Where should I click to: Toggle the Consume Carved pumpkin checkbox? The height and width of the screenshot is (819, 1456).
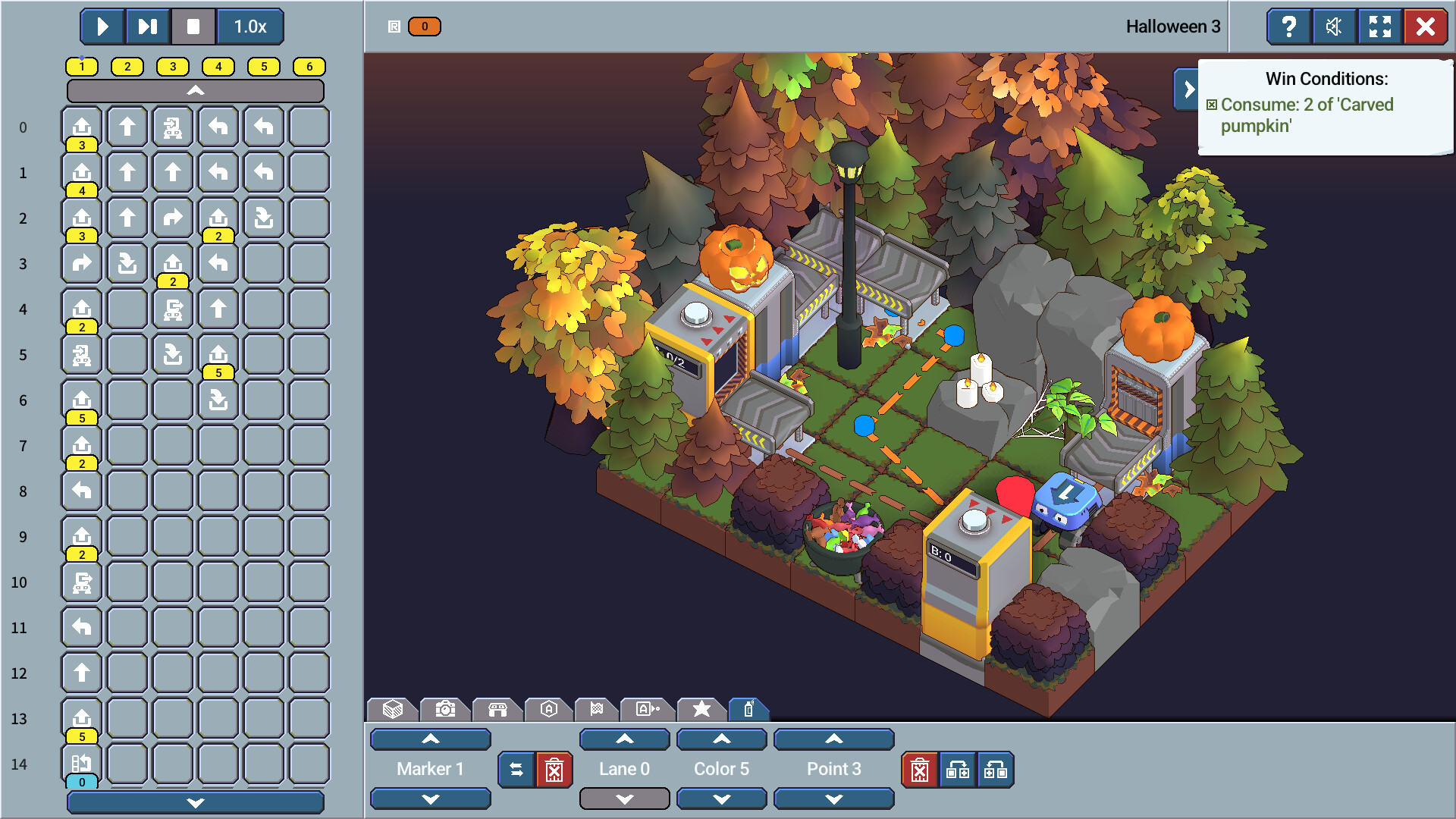click(1212, 105)
